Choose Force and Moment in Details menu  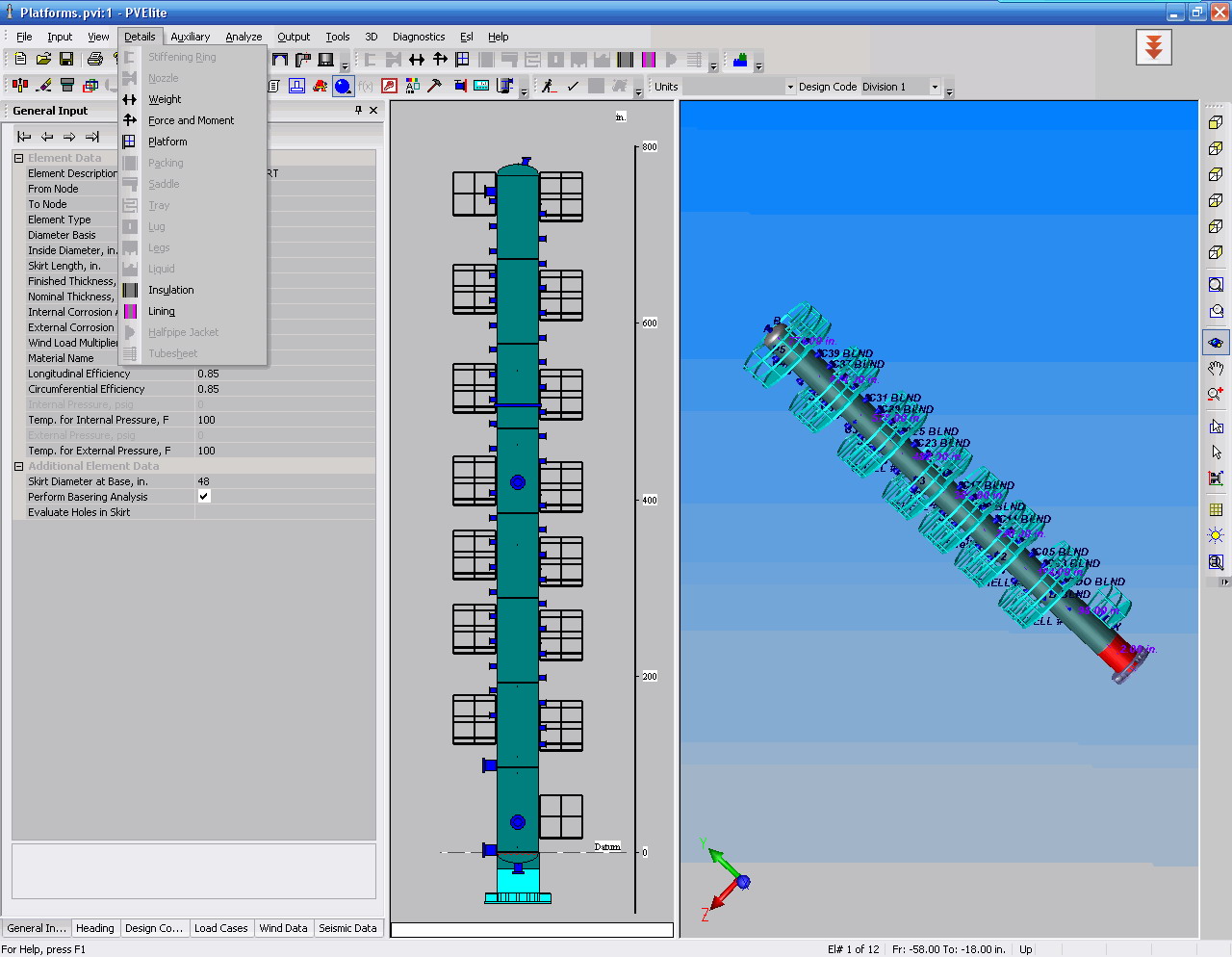coord(192,120)
